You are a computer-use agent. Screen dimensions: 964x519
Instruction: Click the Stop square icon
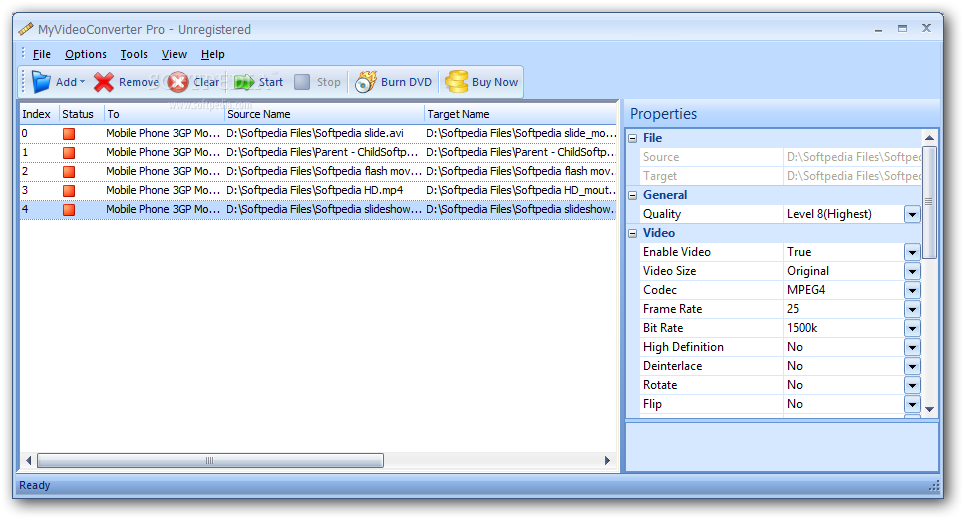pyautogui.click(x=302, y=82)
